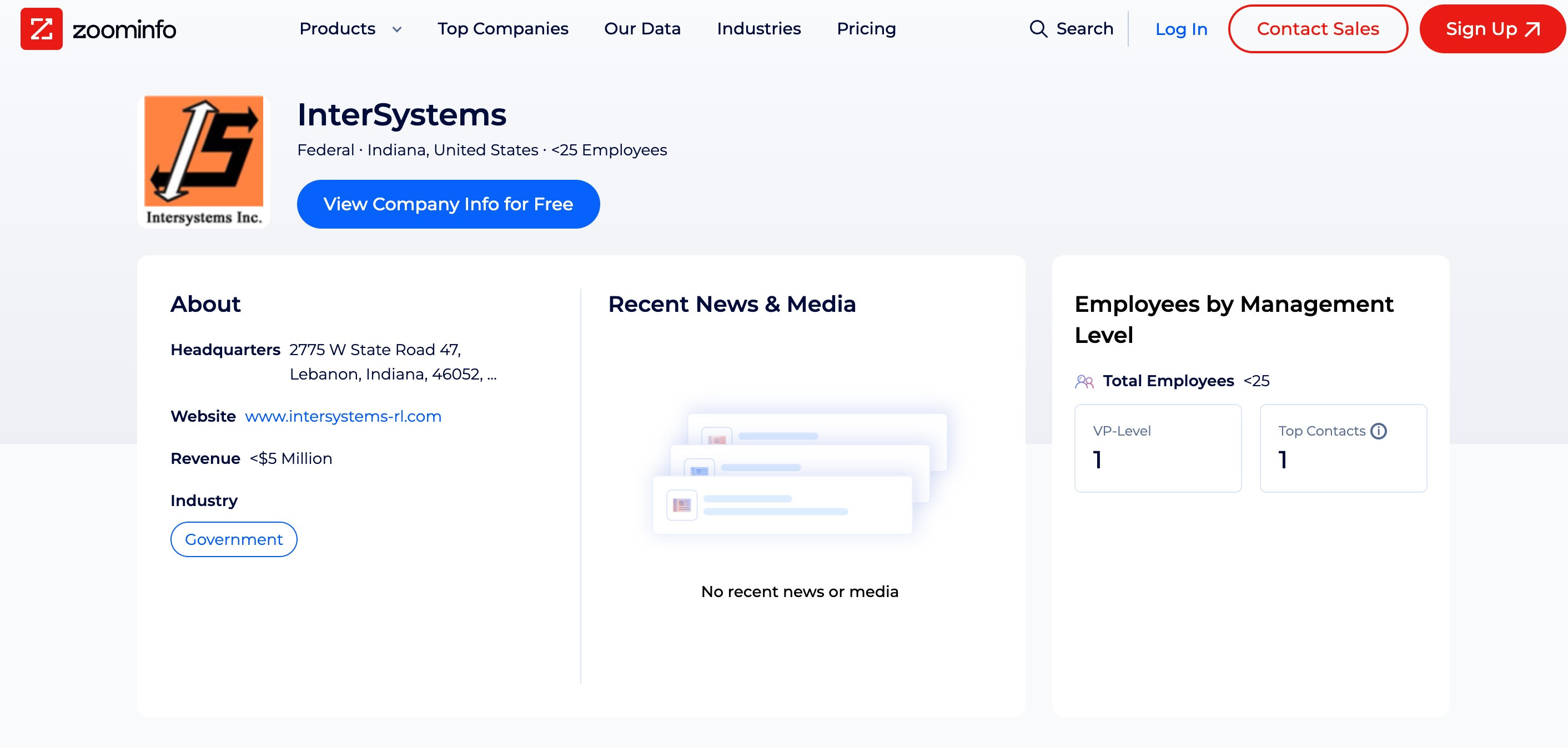Click the Top Contacts info icon
Screen dimensions: 1568x748
click(1379, 431)
